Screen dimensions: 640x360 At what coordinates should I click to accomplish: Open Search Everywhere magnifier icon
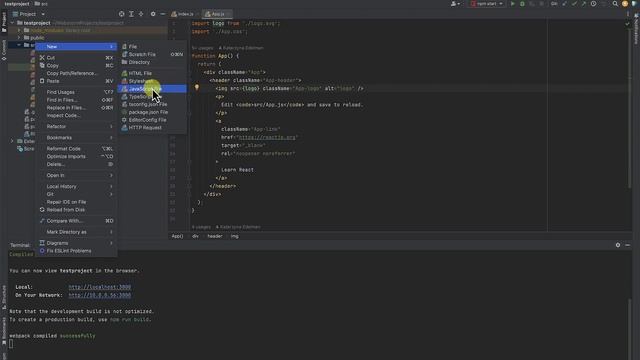pyautogui.click(x=615, y=4)
